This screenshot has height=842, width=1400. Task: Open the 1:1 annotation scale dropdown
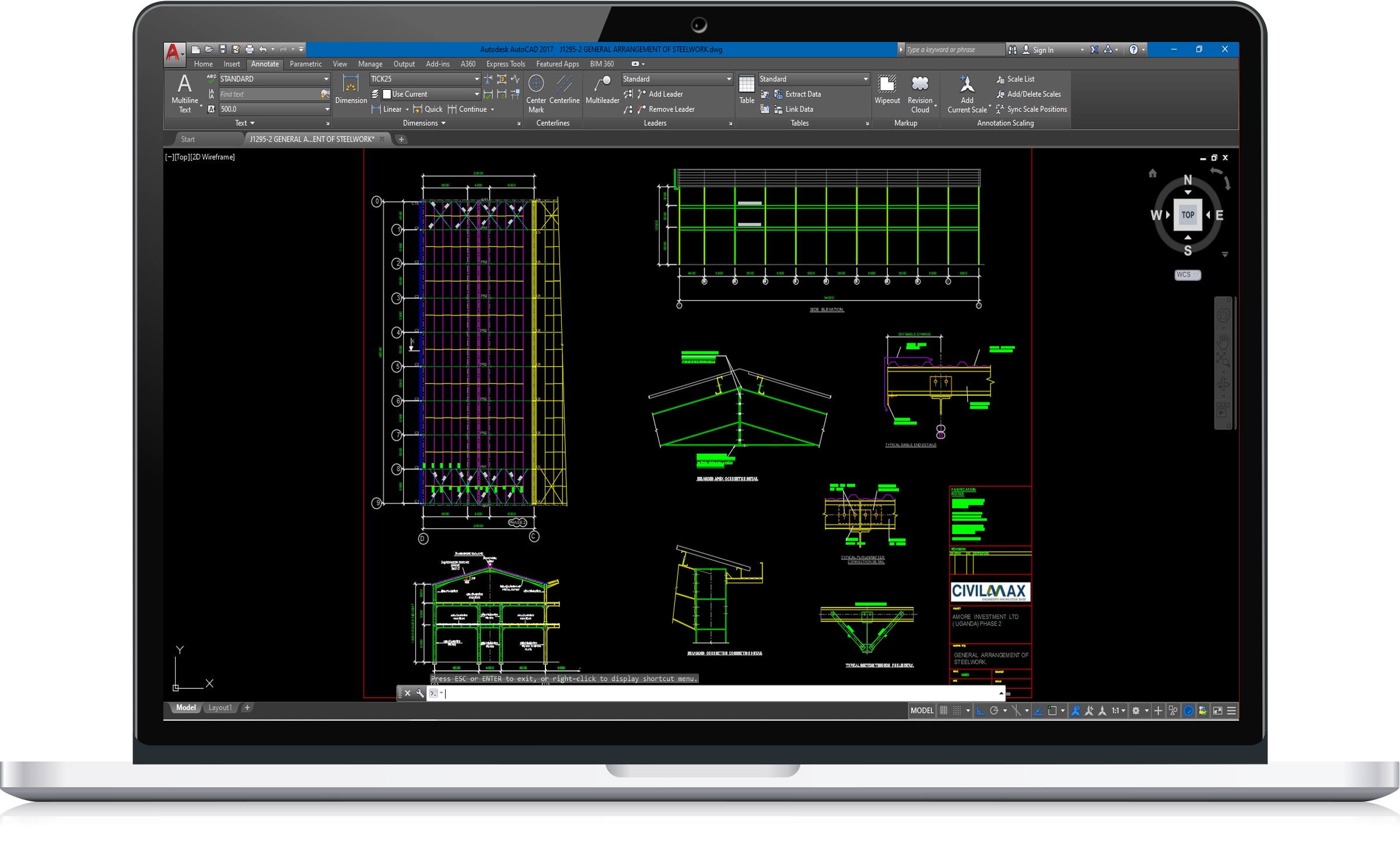tap(1118, 710)
